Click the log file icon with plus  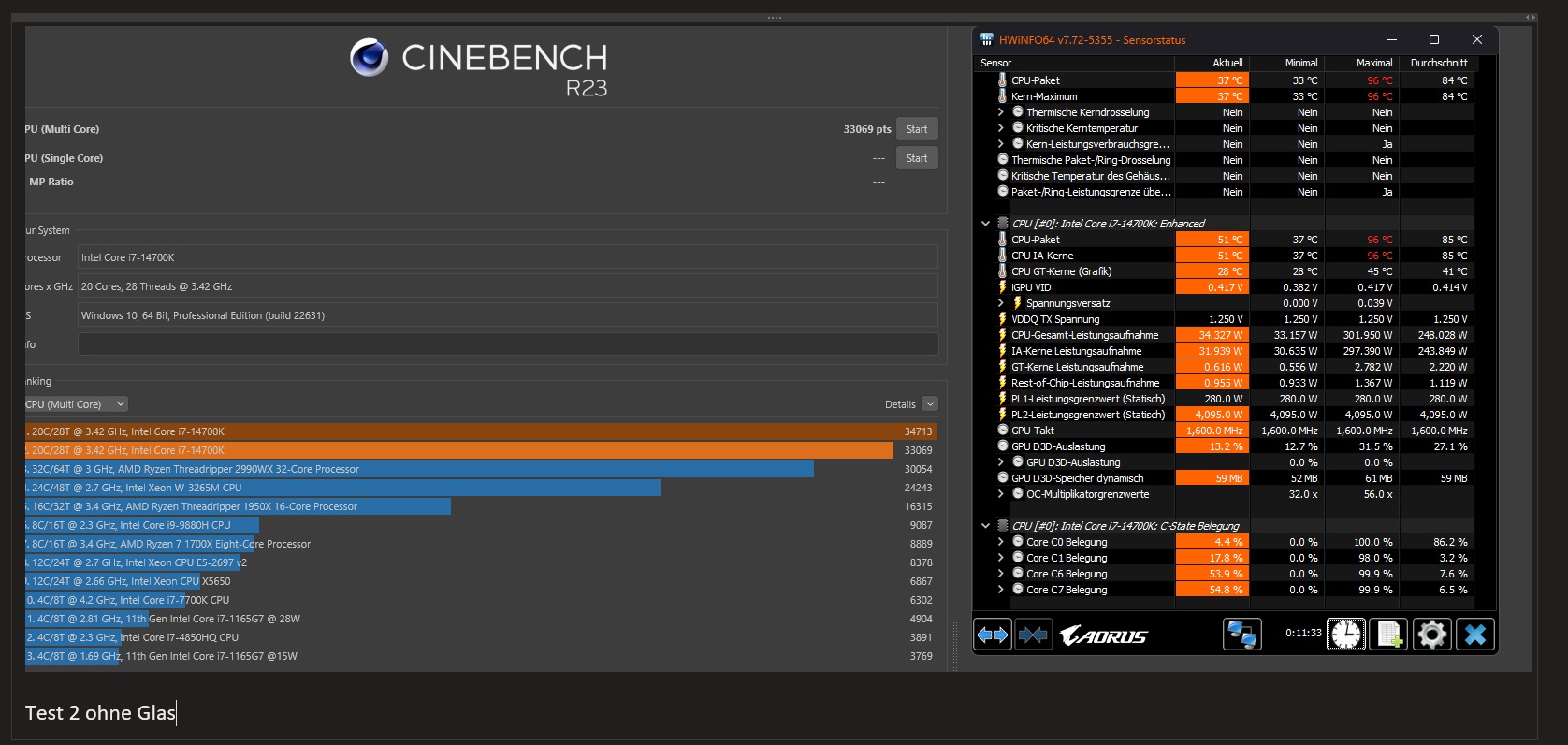pyautogui.click(x=1388, y=635)
